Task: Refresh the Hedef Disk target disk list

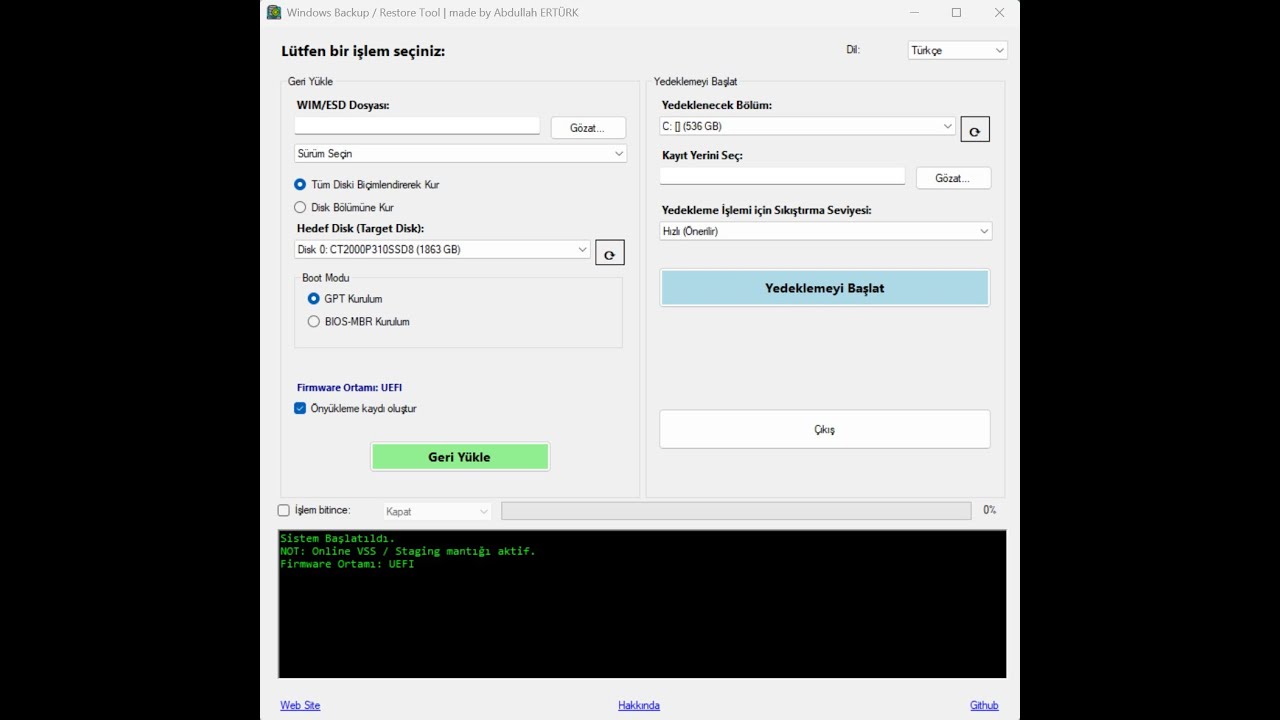Action: [x=610, y=253]
